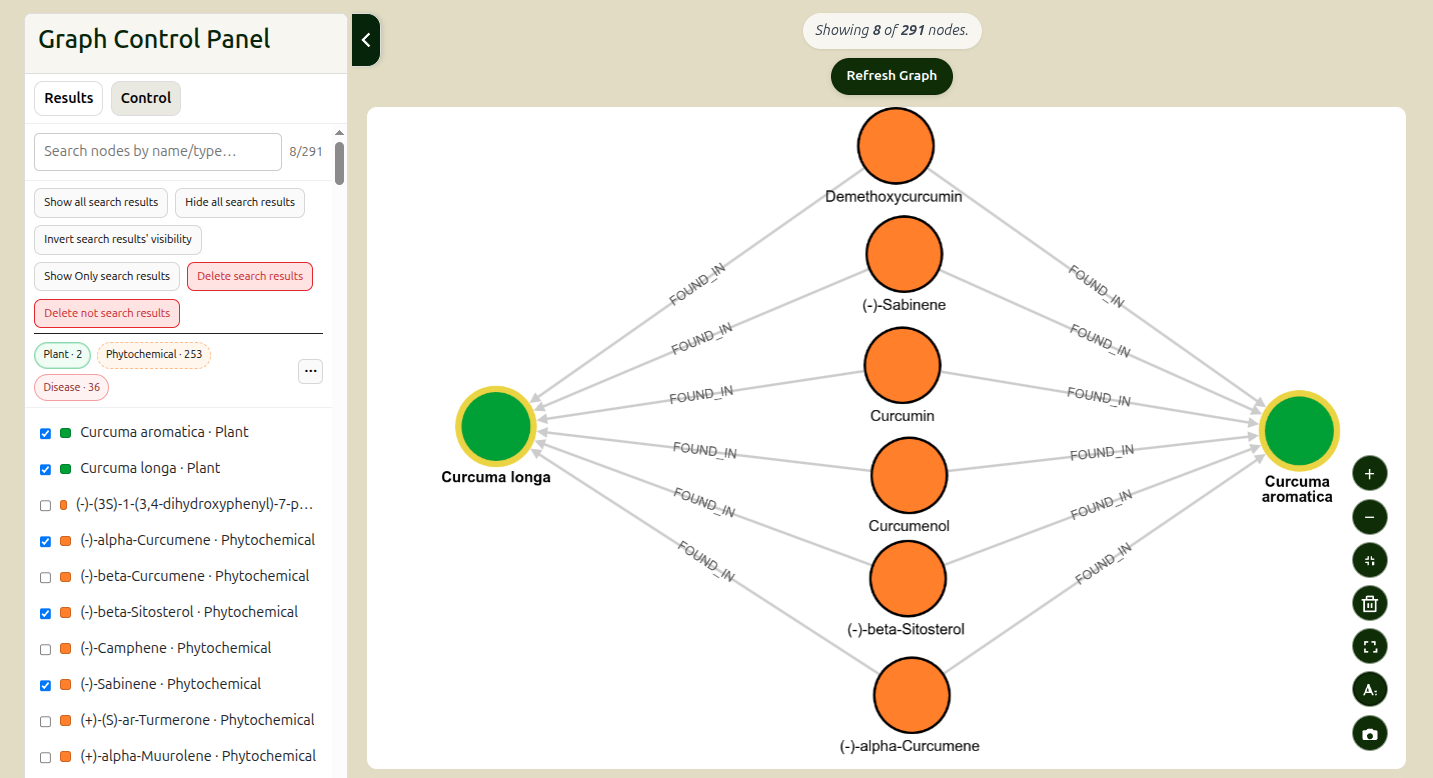Zoom in on the graph
The image size is (1433, 778).
(x=1369, y=473)
